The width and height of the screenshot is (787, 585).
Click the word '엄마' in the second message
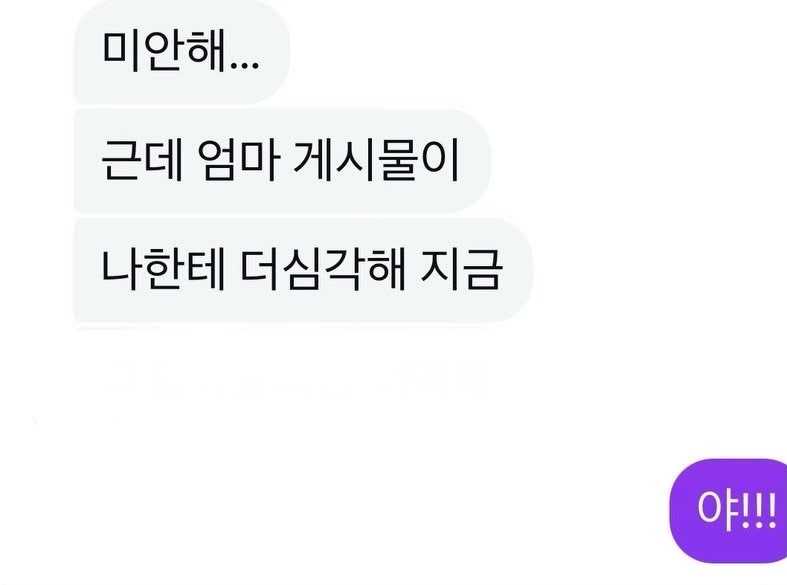[x=238, y=161]
